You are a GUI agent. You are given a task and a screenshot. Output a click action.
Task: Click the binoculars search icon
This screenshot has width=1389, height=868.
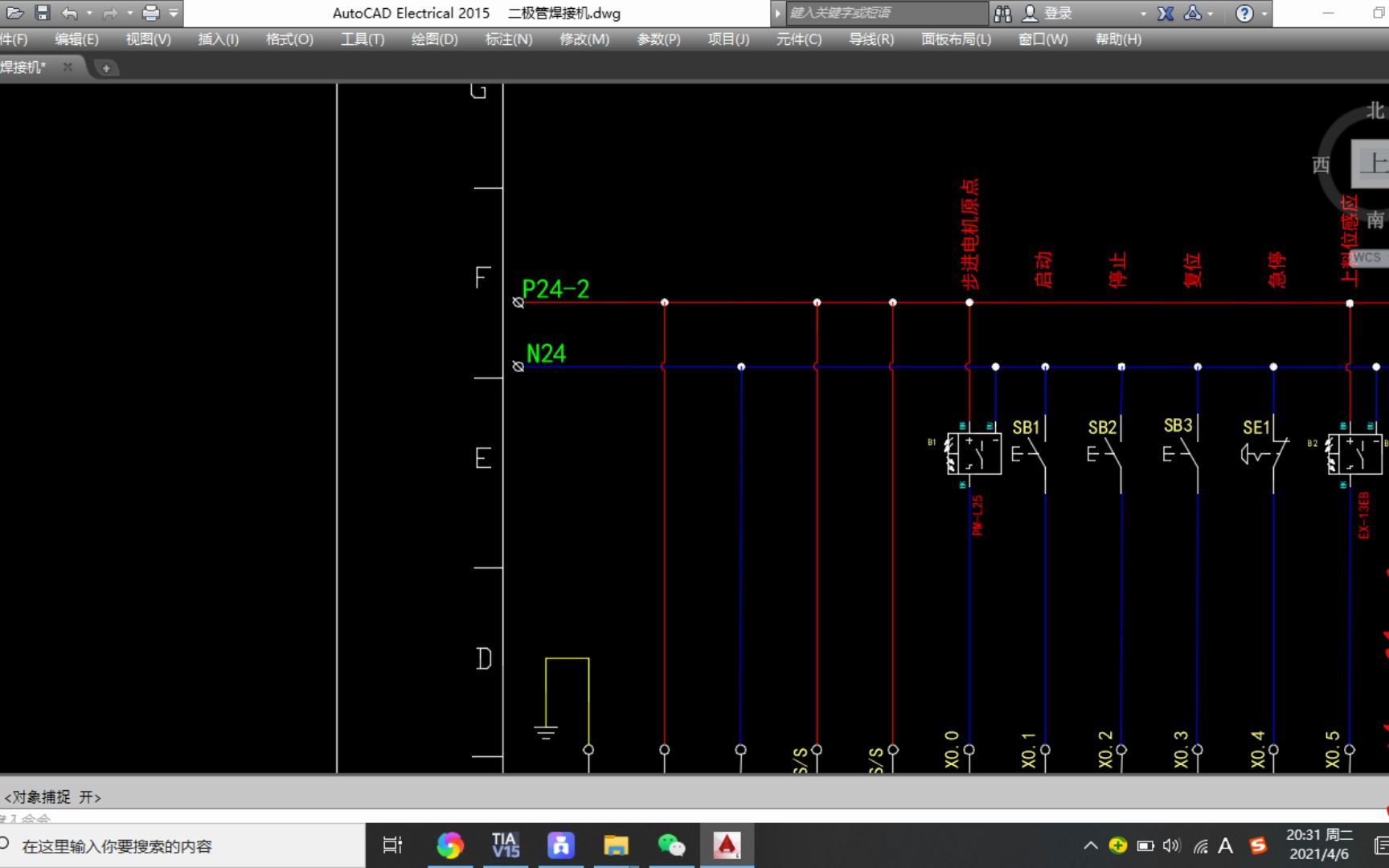(1002, 13)
